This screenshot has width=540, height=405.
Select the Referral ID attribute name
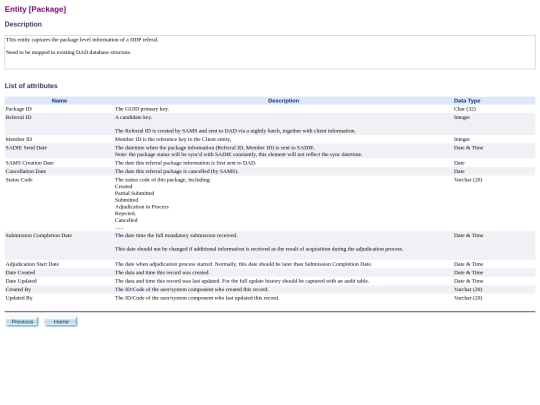(x=18, y=117)
